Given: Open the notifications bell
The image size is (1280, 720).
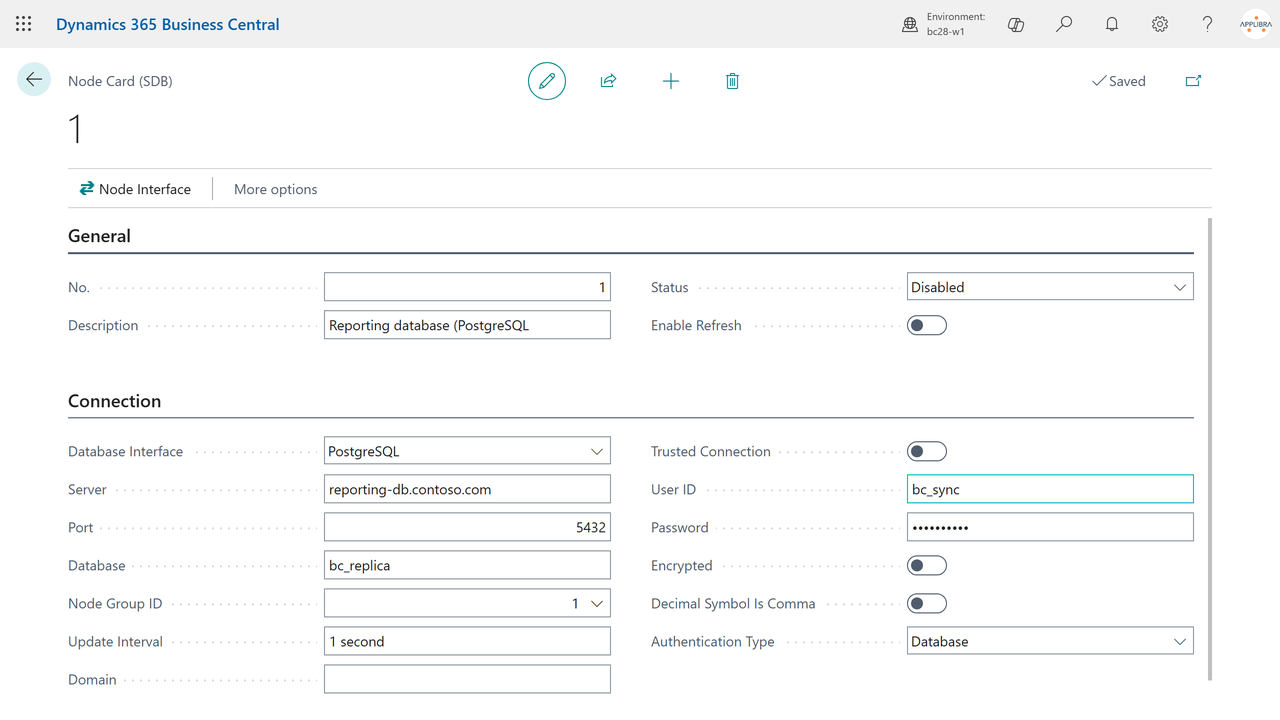Looking at the screenshot, I should point(1112,24).
